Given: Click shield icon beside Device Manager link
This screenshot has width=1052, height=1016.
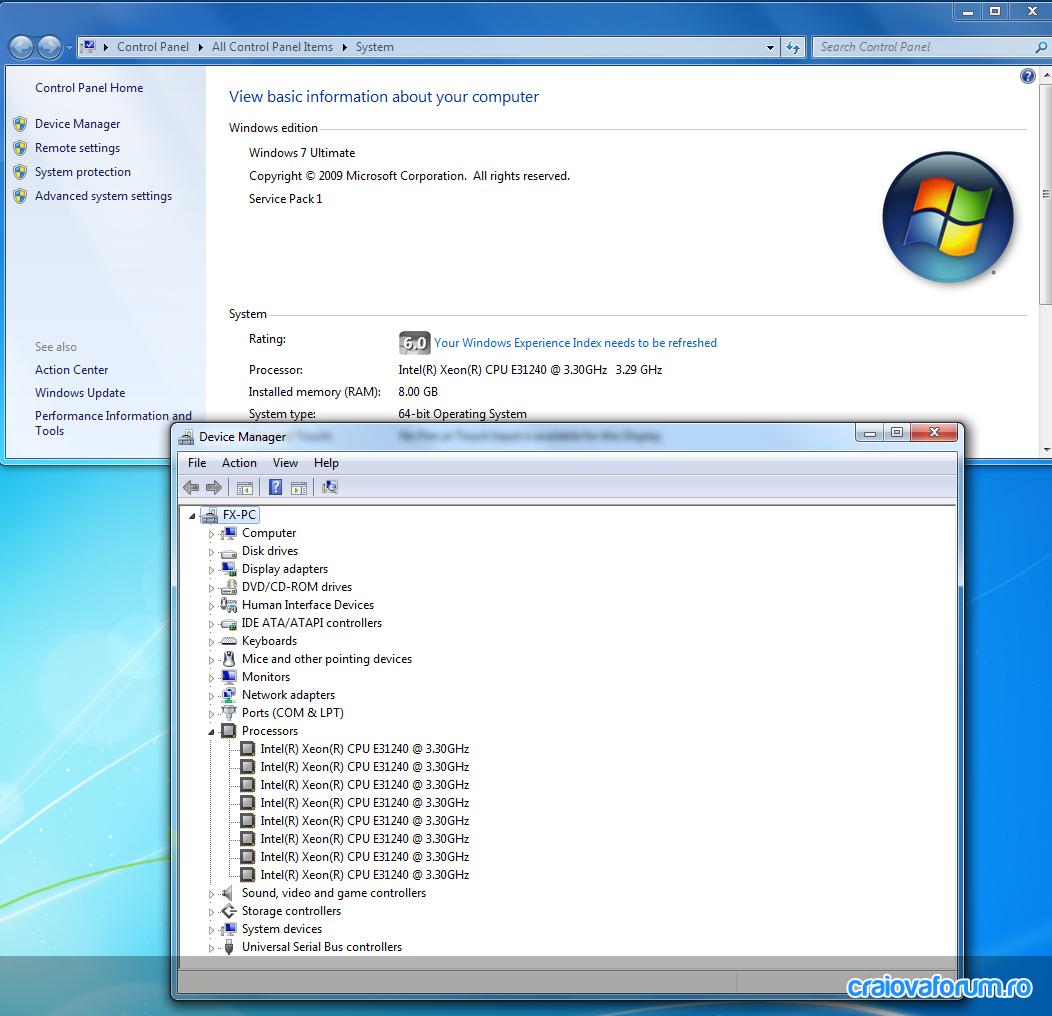Looking at the screenshot, I should (20, 124).
